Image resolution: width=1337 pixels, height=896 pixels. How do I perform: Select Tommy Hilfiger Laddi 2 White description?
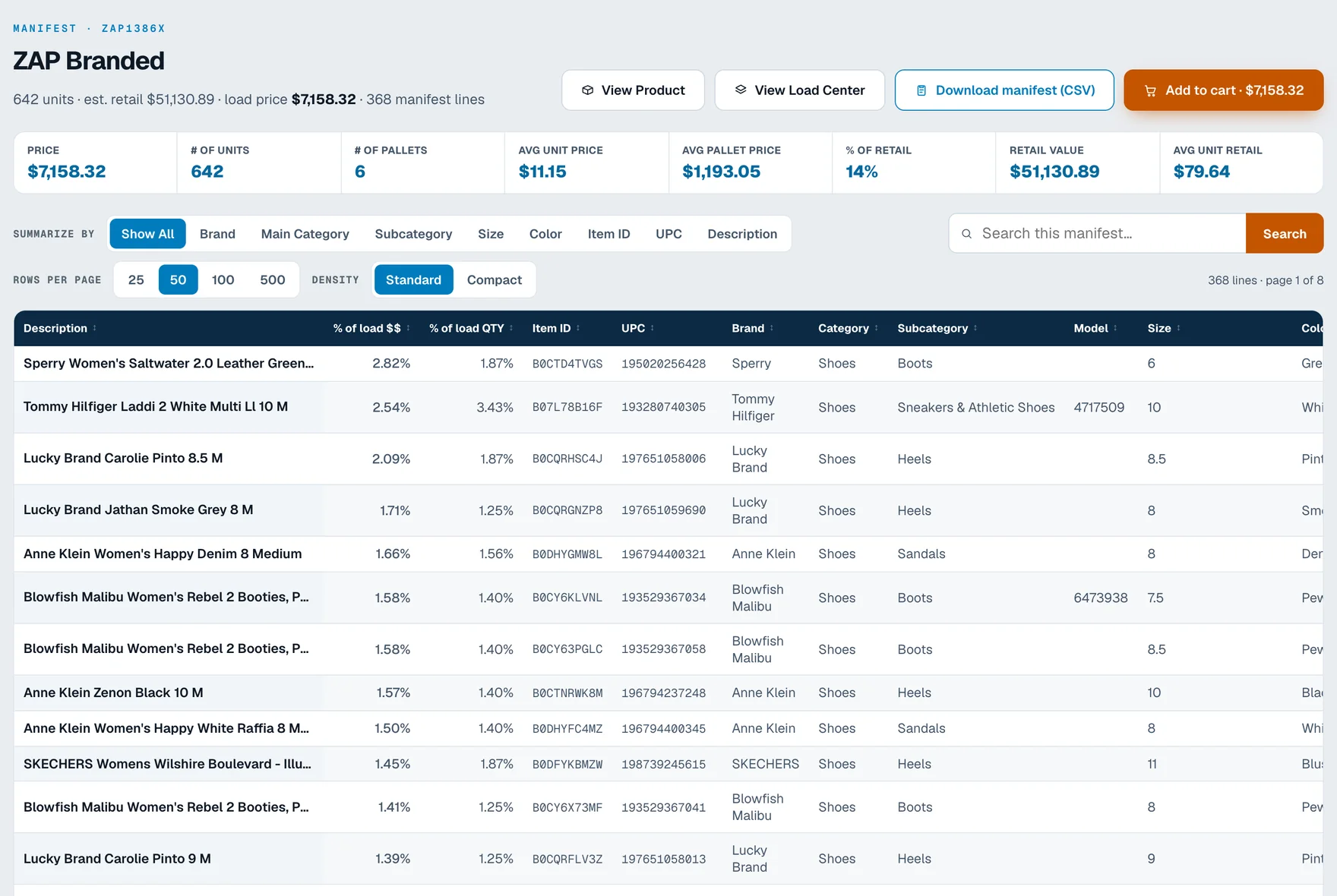[x=156, y=407]
